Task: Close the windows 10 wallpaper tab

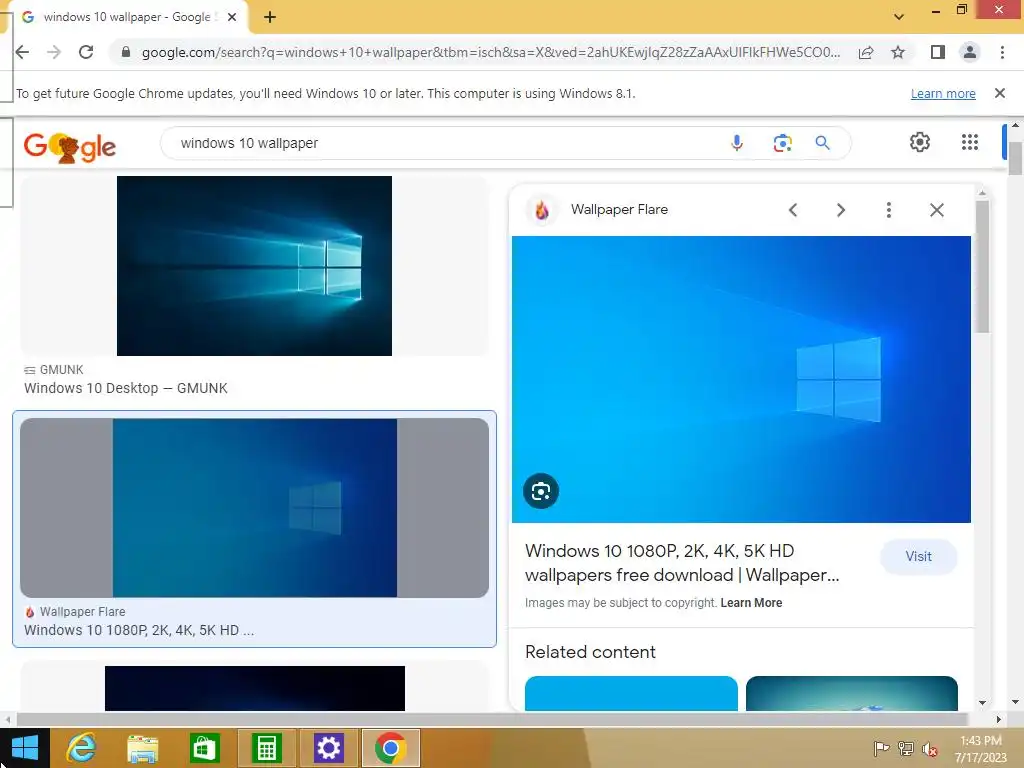Action: [x=232, y=17]
